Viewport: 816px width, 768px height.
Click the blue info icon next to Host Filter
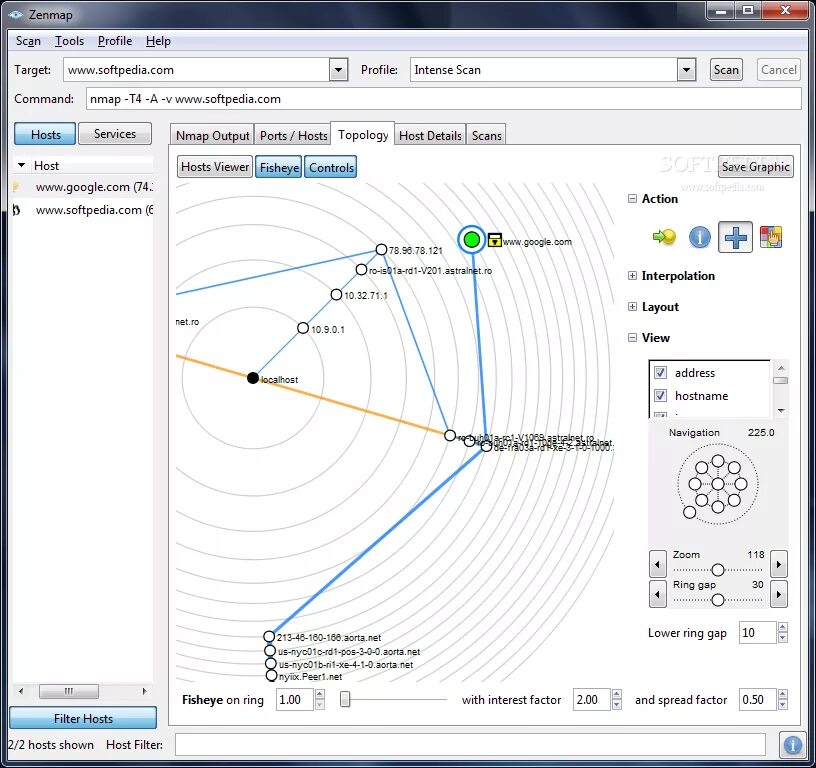pyautogui.click(x=793, y=745)
